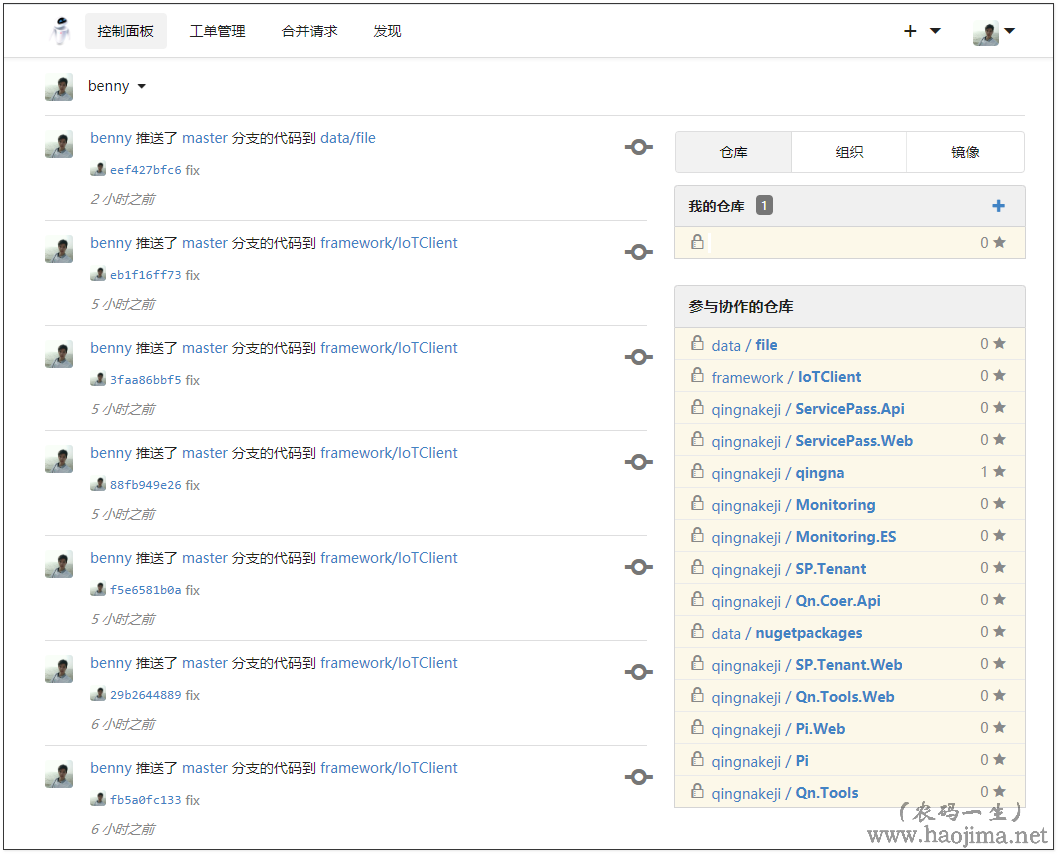
Task: Select the 仓库 tab
Action: click(x=733, y=152)
